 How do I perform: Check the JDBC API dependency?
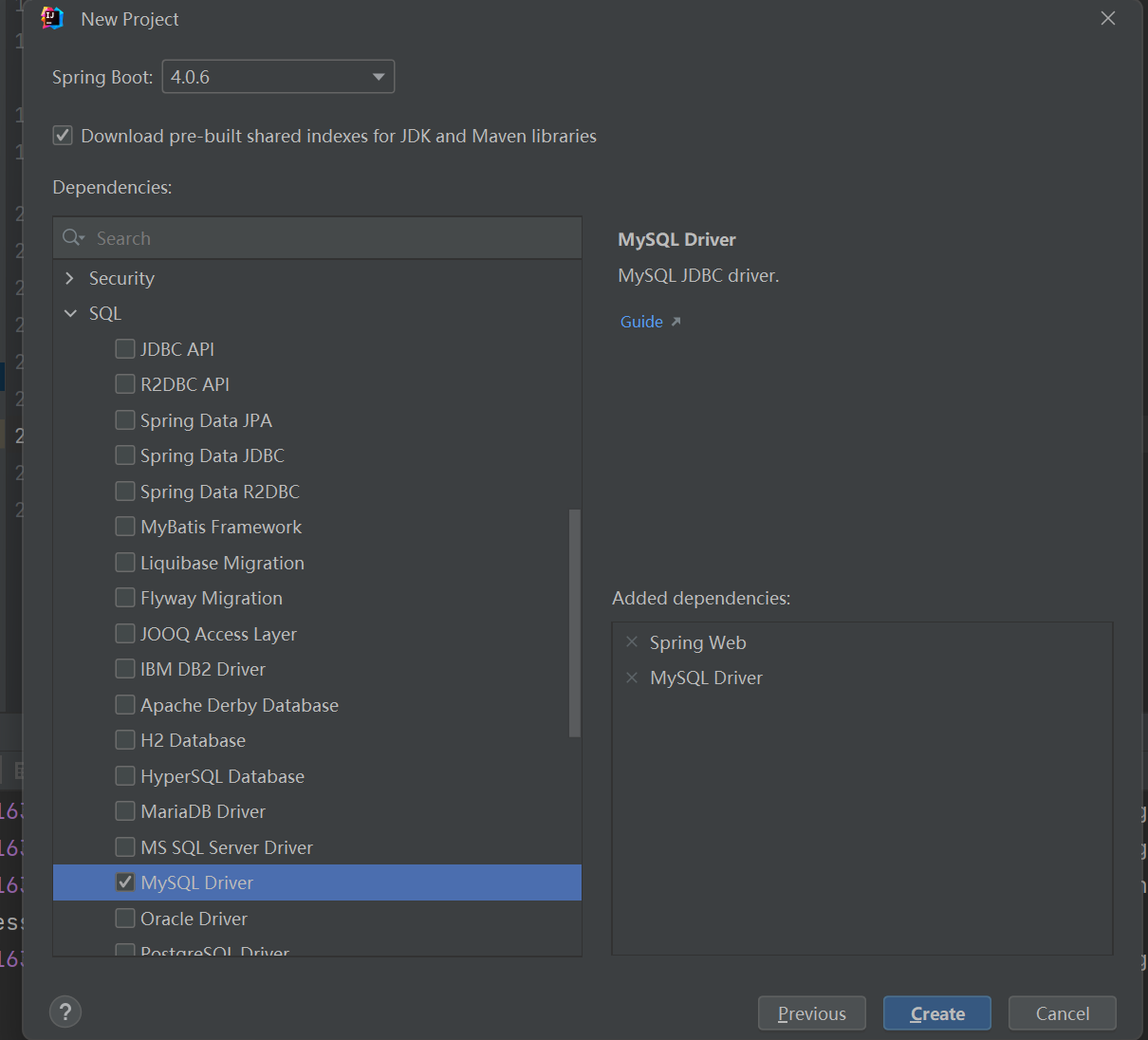pyautogui.click(x=124, y=349)
